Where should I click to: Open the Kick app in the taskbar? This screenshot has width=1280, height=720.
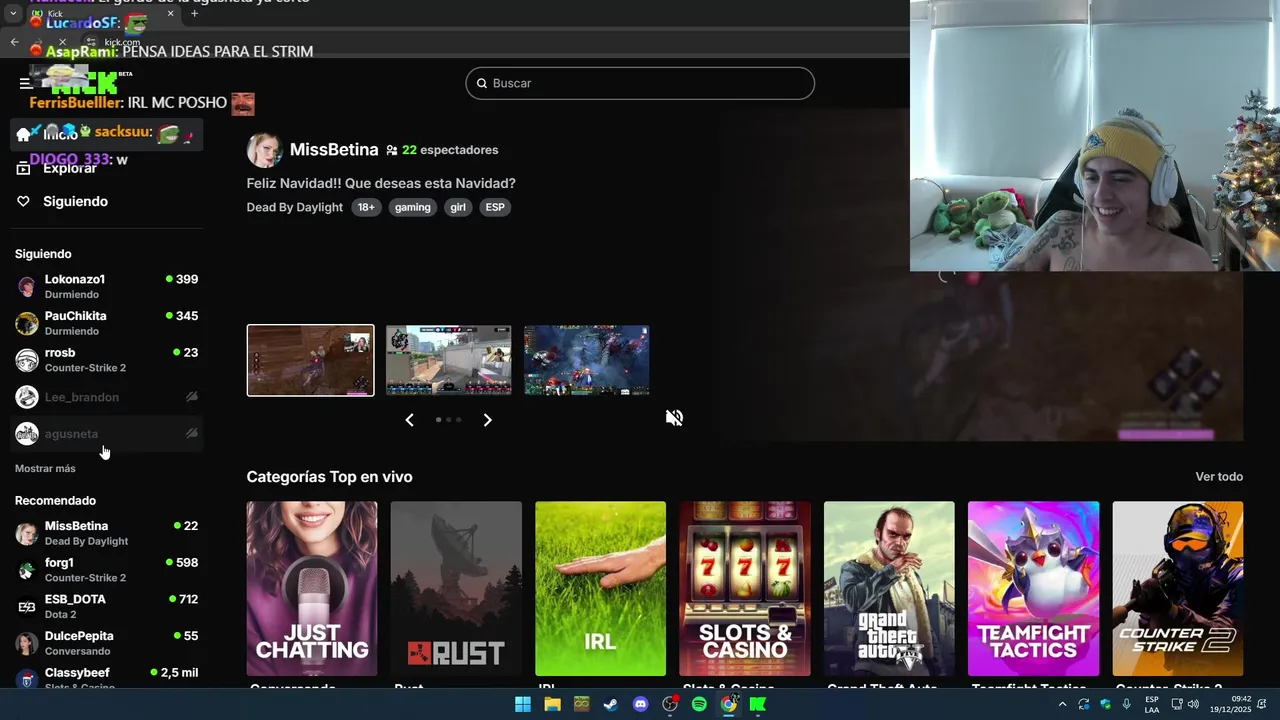tap(758, 704)
